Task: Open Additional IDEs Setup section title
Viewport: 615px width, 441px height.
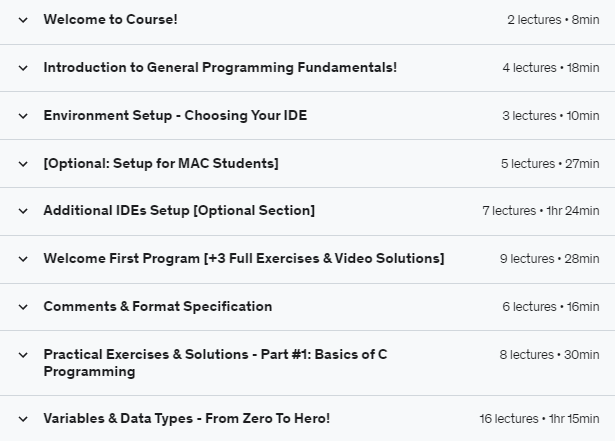Action: point(179,211)
